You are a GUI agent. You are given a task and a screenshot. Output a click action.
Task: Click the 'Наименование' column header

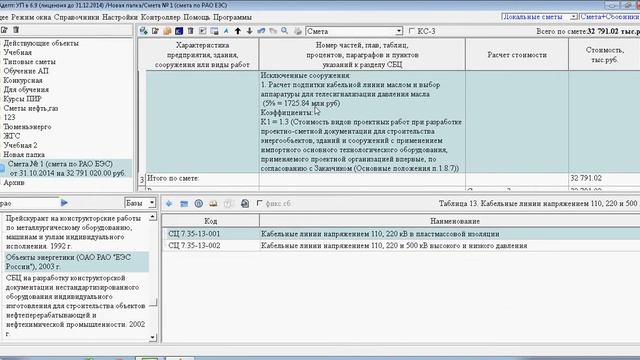[449, 221]
